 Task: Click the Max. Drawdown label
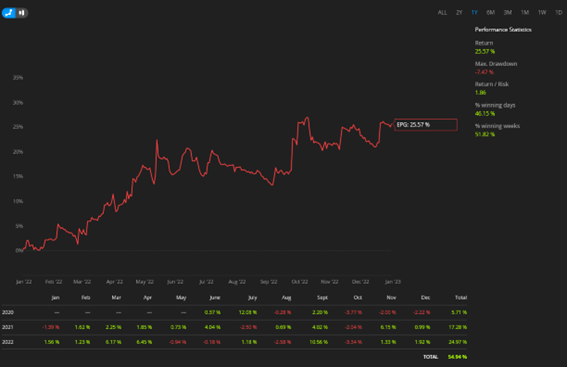[496, 64]
